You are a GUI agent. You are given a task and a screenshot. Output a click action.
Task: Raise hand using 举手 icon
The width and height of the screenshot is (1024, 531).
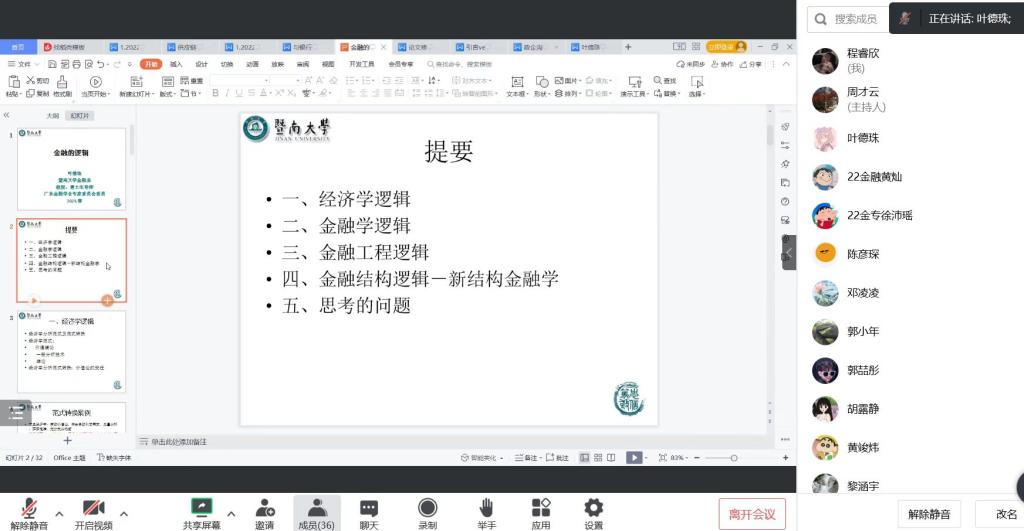[486, 508]
